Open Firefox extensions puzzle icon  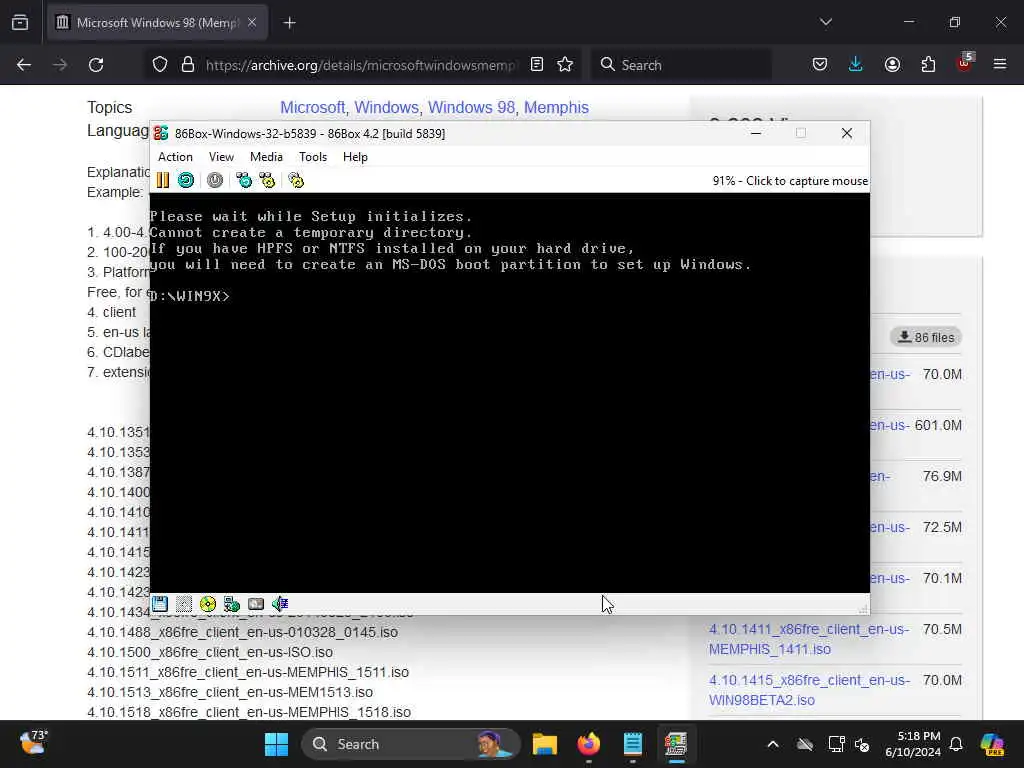pyautogui.click(x=928, y=64)
